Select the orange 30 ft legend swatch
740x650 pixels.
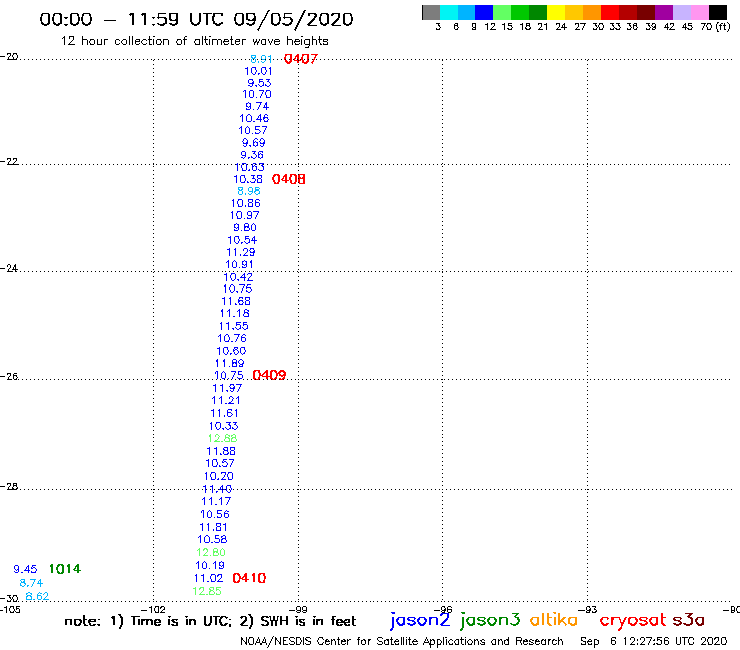point(592,13)
